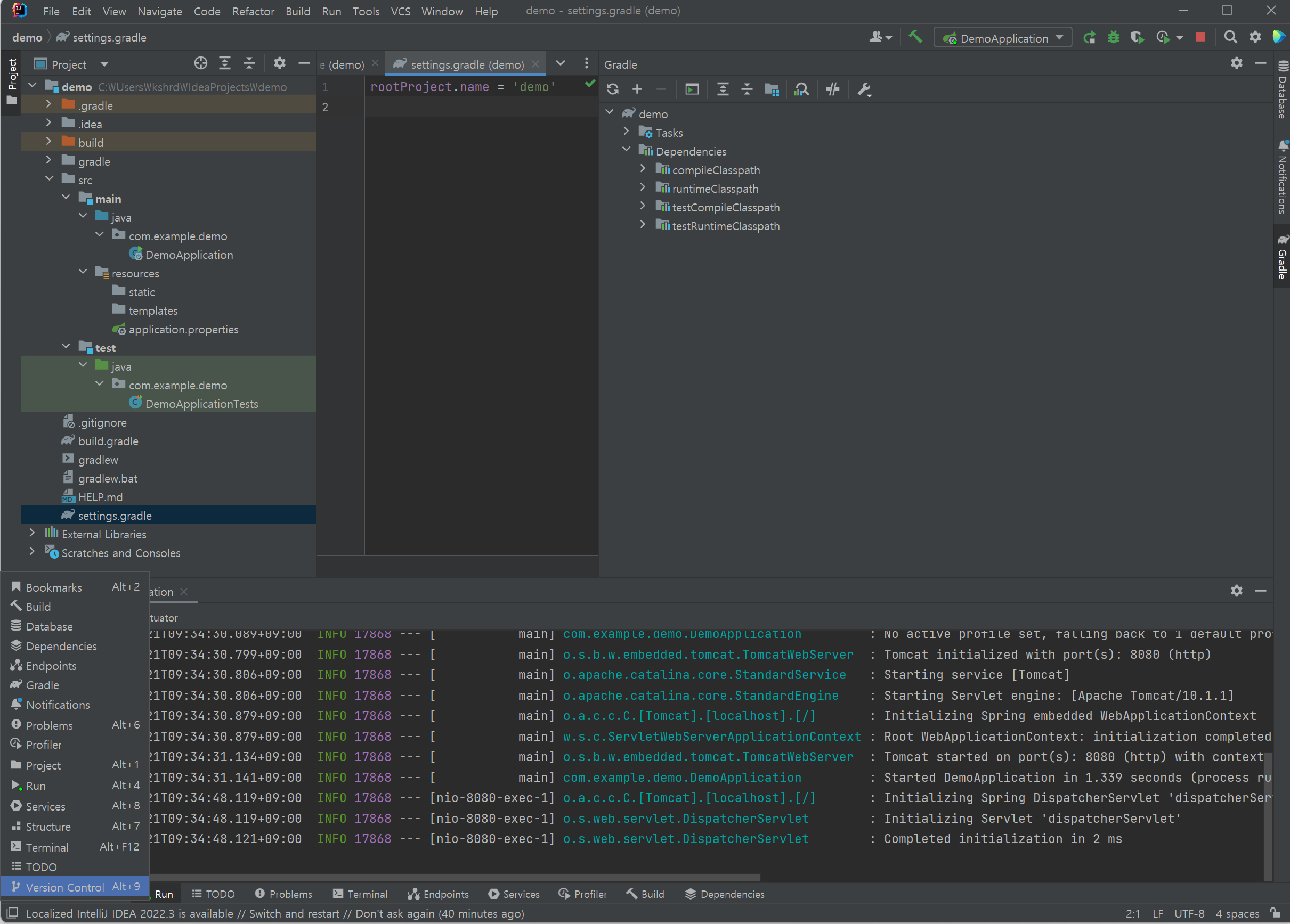Open Profiler in the bottom bar
1290x924 pixels.
click(x=582, y=894)
